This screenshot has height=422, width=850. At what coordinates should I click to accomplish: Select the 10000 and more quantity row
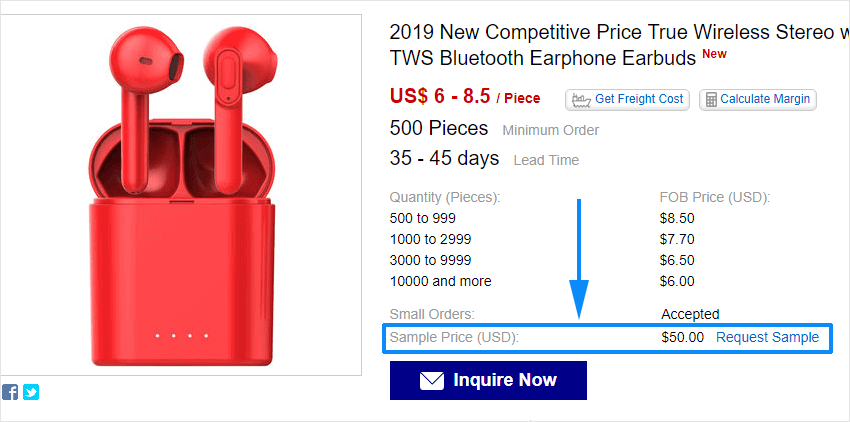click(x=441, y=281)
